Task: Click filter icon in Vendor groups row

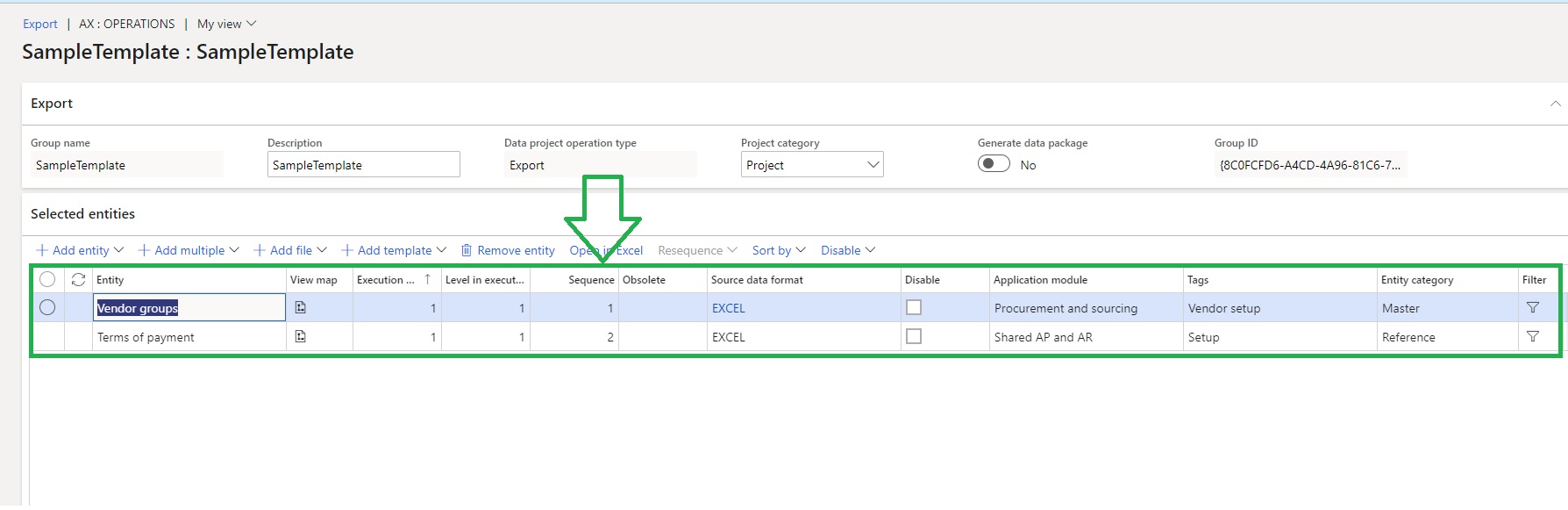Action: click(1532, 307)
